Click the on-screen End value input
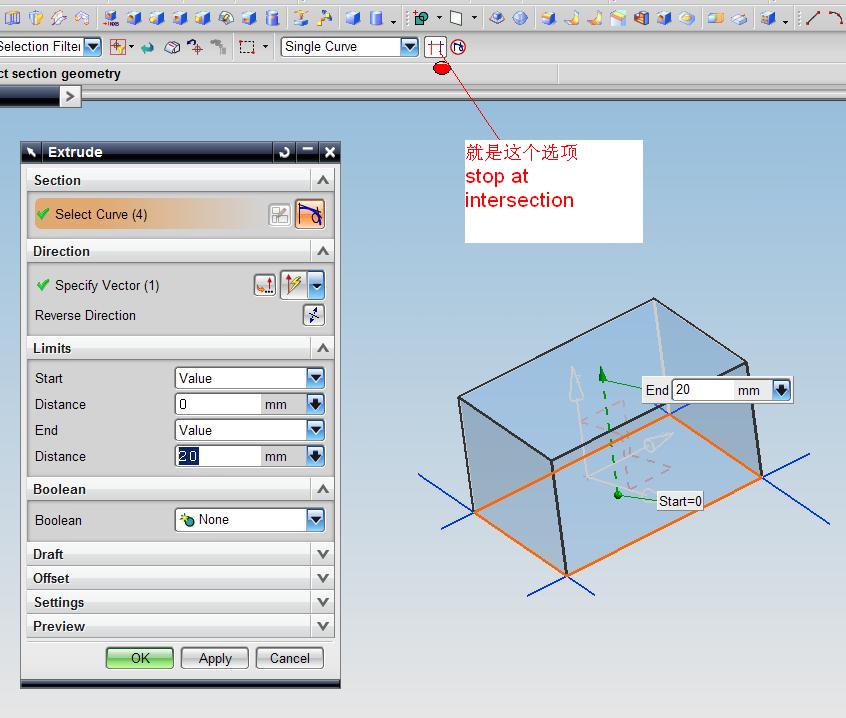Screen dimensions: 846x718 pyautogui.click(x=703, y=389)
